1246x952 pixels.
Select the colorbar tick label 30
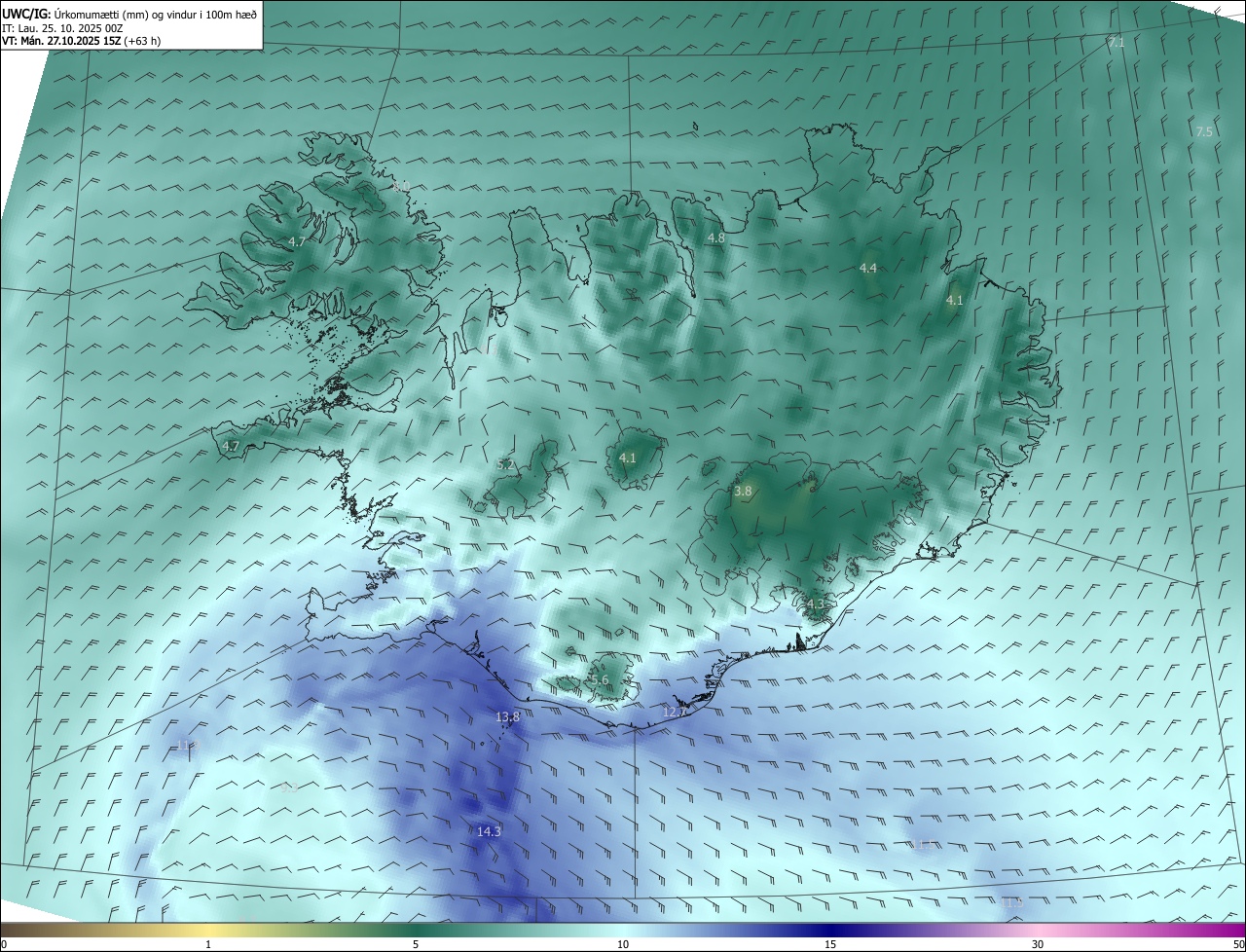point(1038,944)
